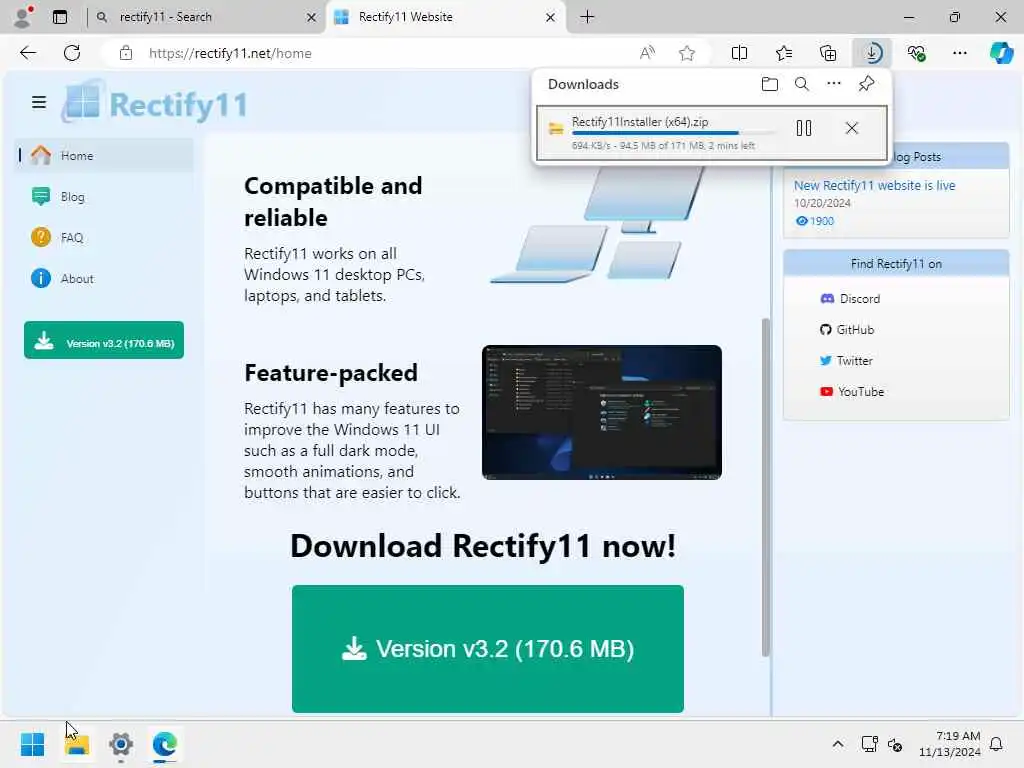Refresh the page
Screen dimensions: 1024x768
coord(72,53)
